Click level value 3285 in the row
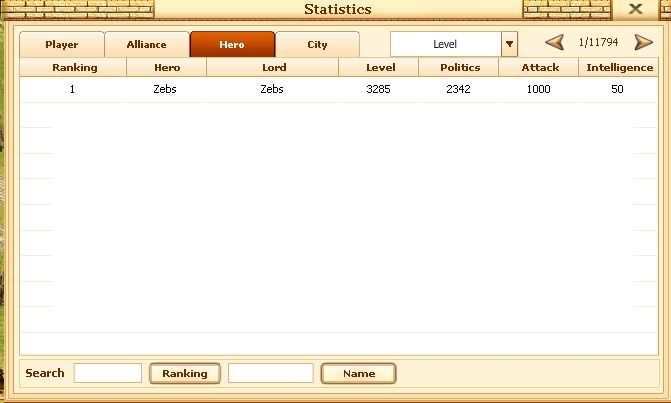The width and height of the screenshot is (671, 403). coord(381,89)
